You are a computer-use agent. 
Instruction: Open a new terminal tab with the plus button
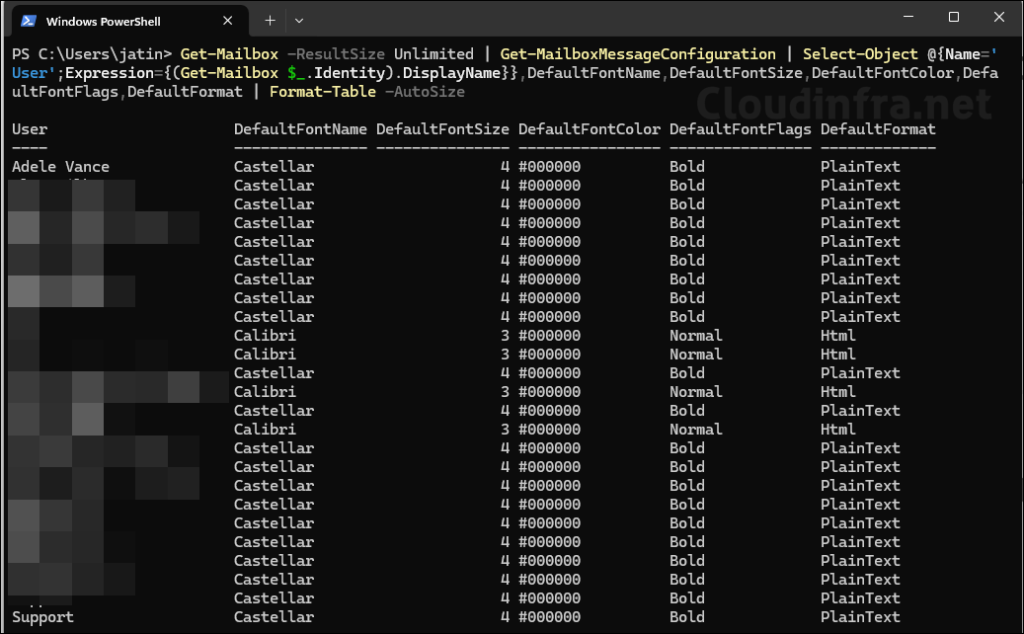(270, 20)
